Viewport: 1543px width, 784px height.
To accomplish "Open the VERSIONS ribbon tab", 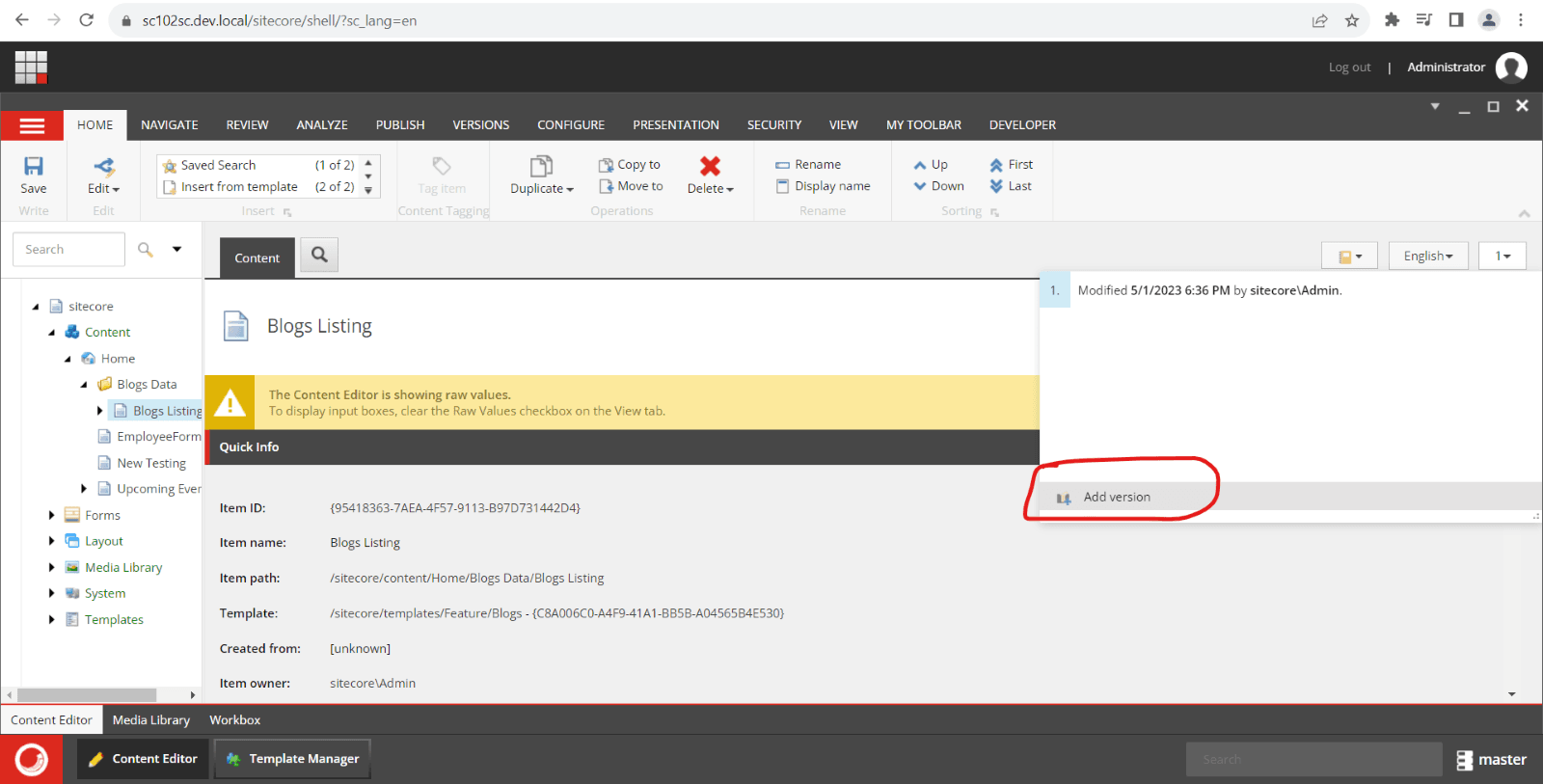I will tap(481, 125).
